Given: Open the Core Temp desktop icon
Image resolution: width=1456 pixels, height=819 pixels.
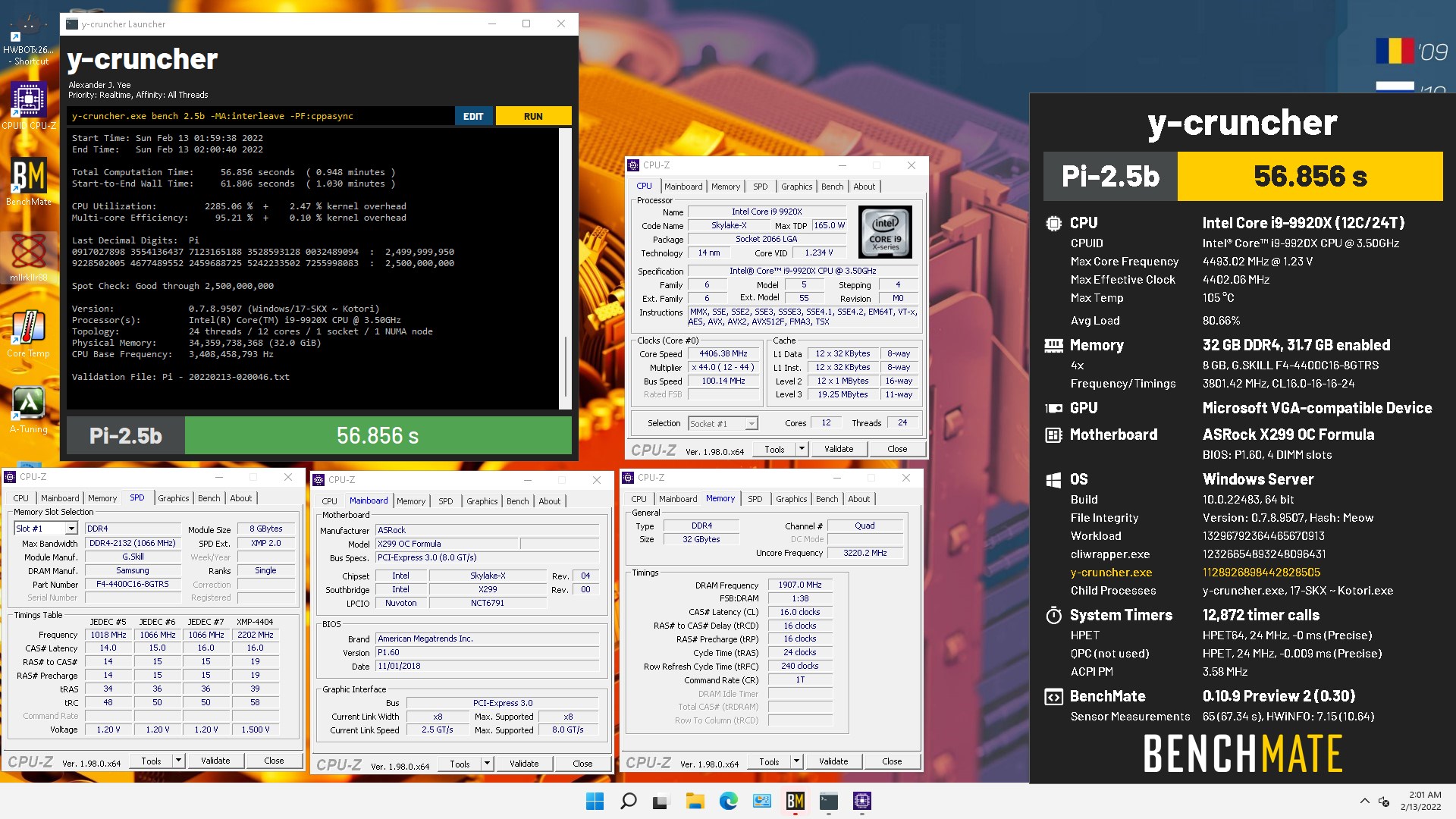Looking at the screenshot, I should [x=28, y=334].
